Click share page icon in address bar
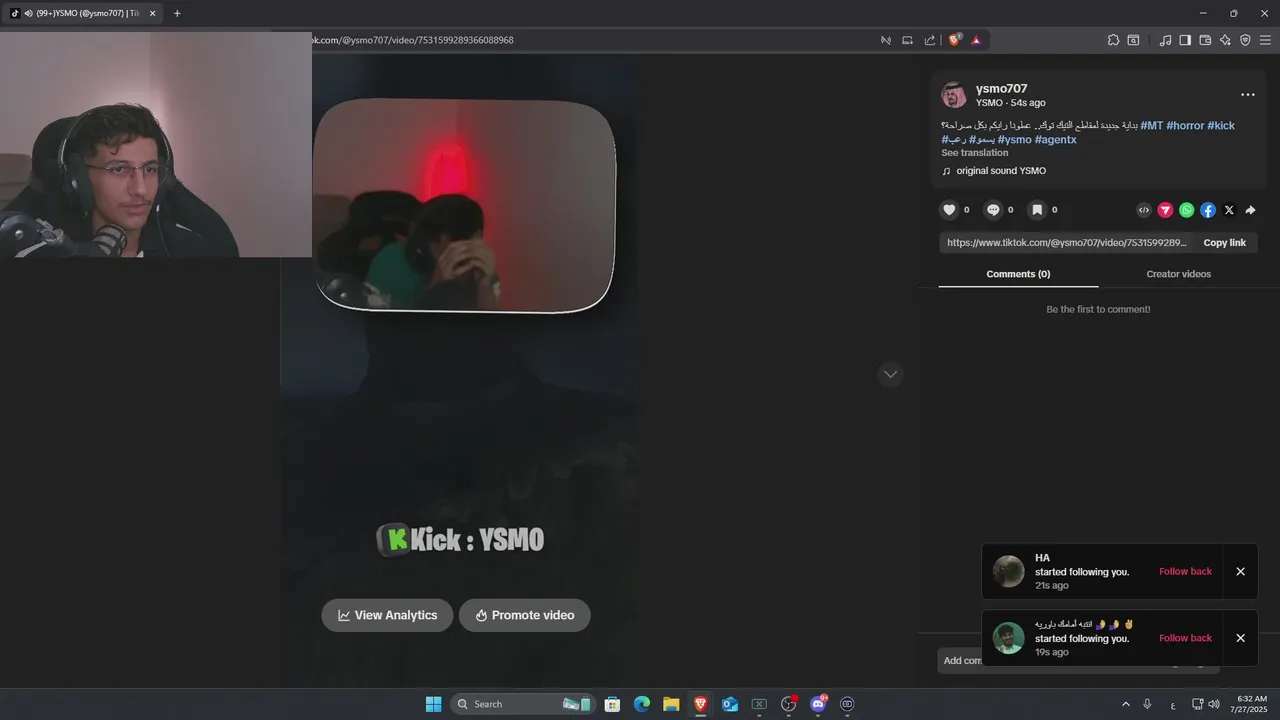Viewport: 1280px width, 720px height. 930,40
